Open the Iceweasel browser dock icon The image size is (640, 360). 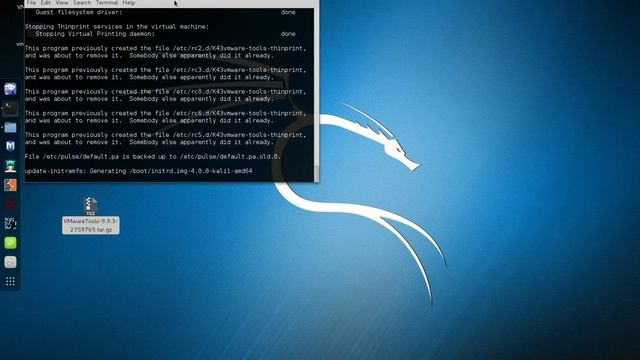click(x=10, y=89)
